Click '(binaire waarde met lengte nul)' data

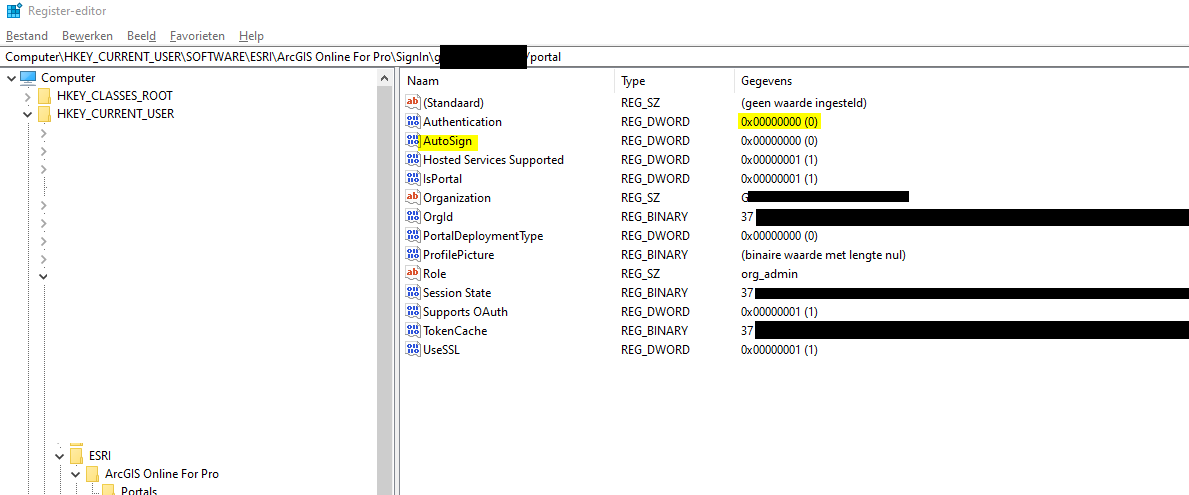point(823,254)
